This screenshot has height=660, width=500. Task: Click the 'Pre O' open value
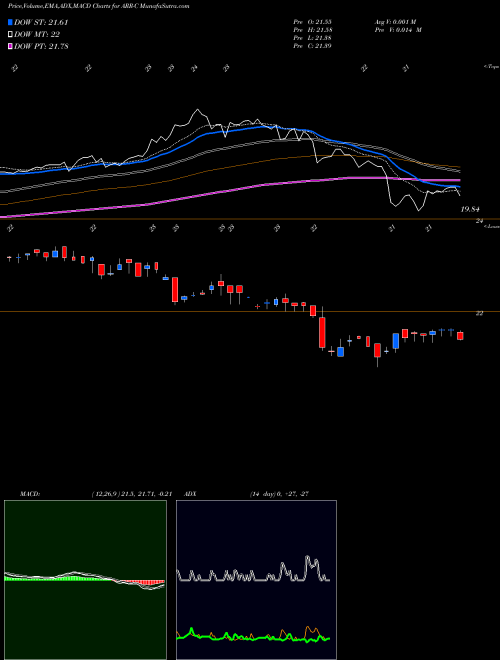(312, 22)
